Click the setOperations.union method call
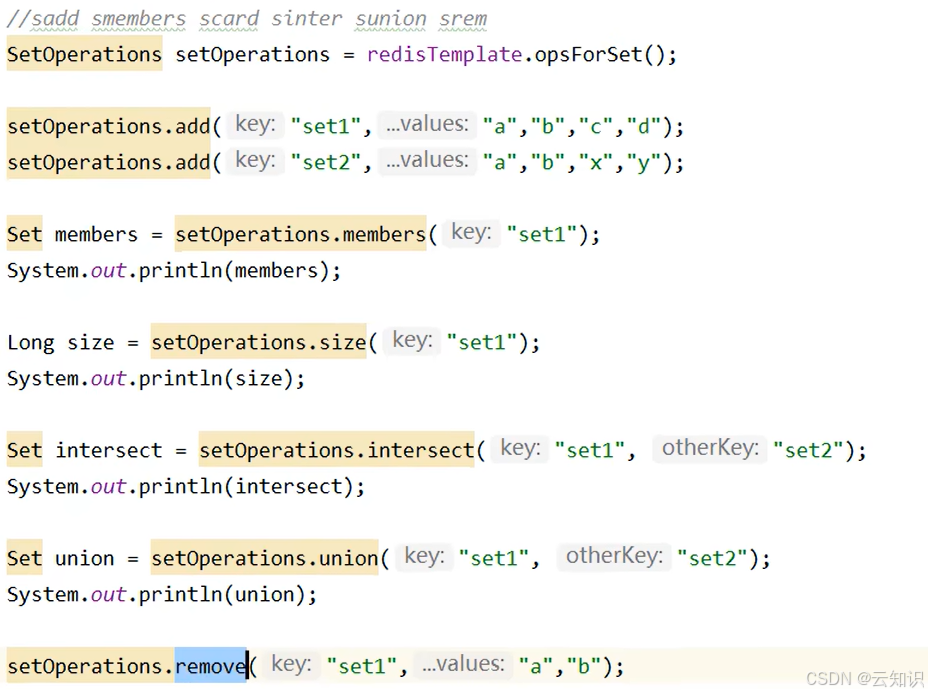 pos(264,557)
